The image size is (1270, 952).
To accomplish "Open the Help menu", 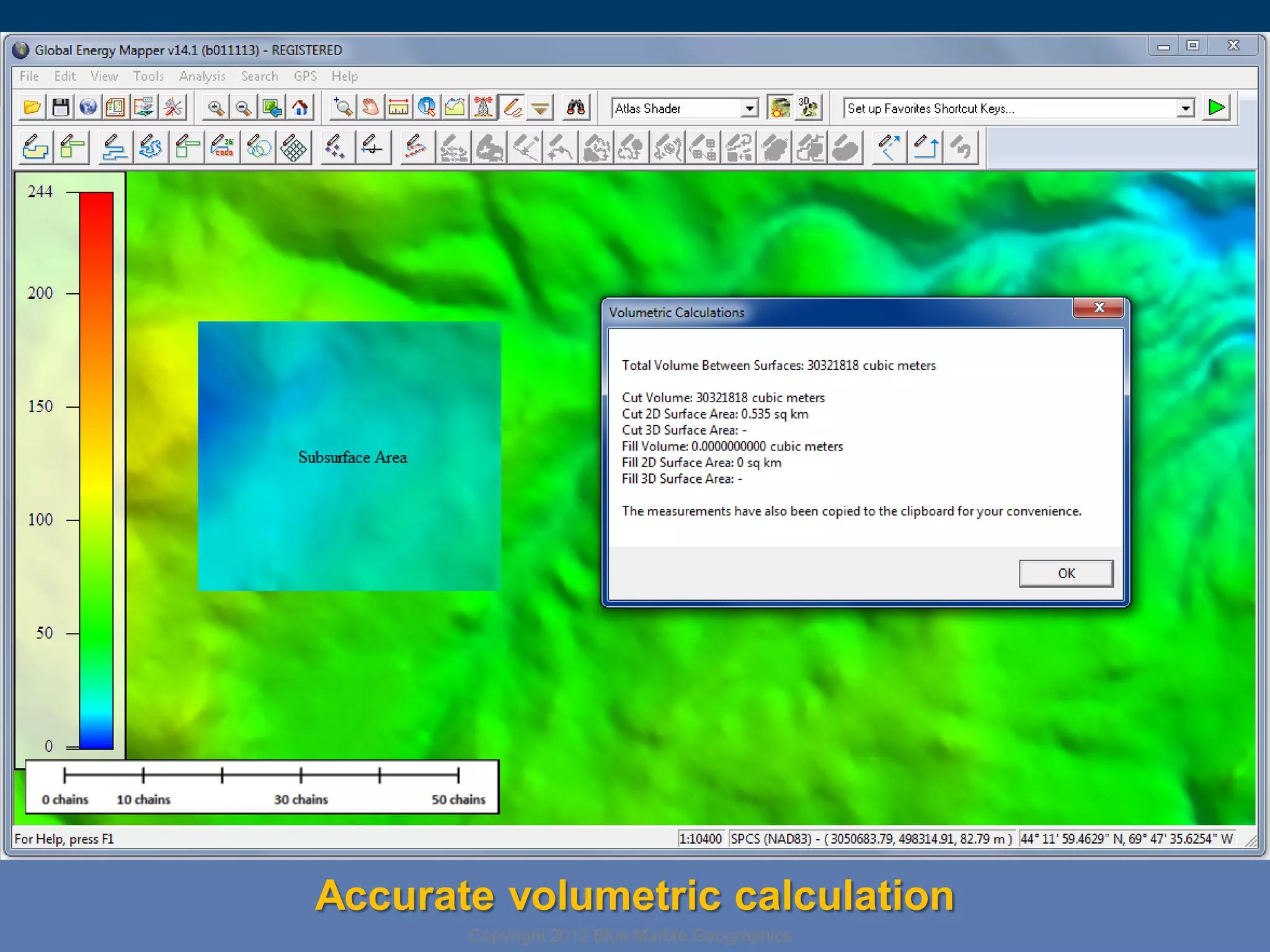I will point(344,76).
